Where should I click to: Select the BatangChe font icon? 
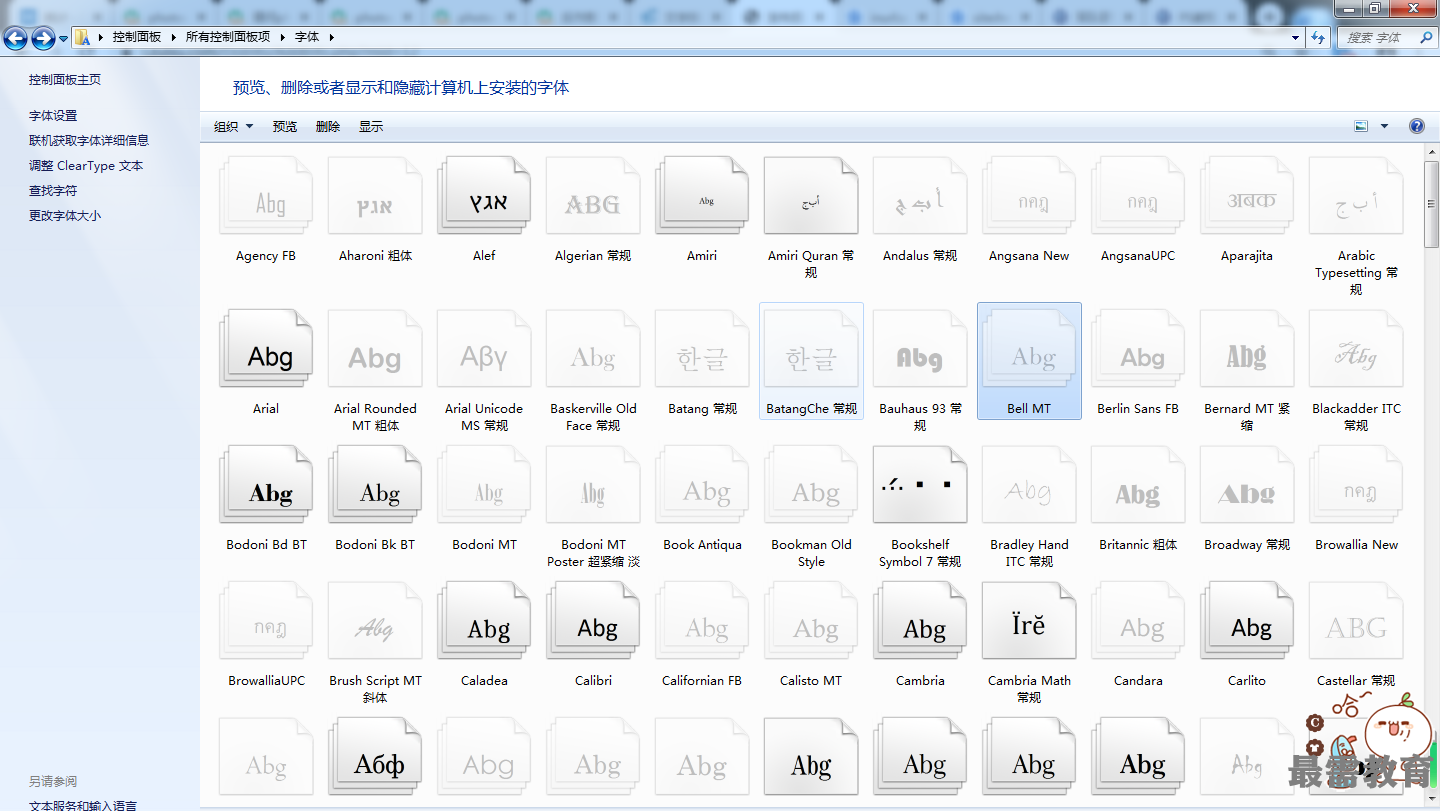click(x=811, y=349)
